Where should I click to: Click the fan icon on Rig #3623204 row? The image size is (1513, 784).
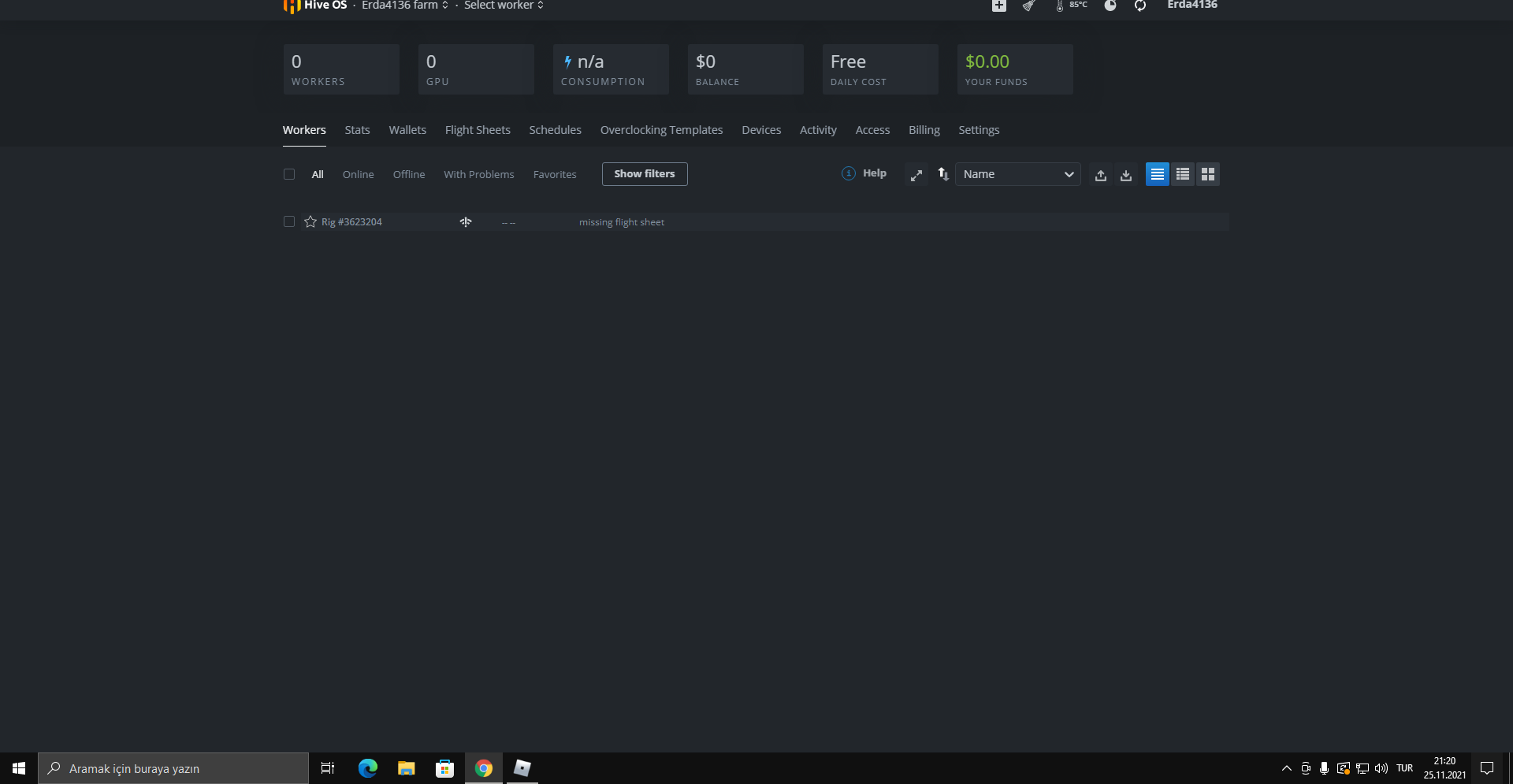(466, 222)
